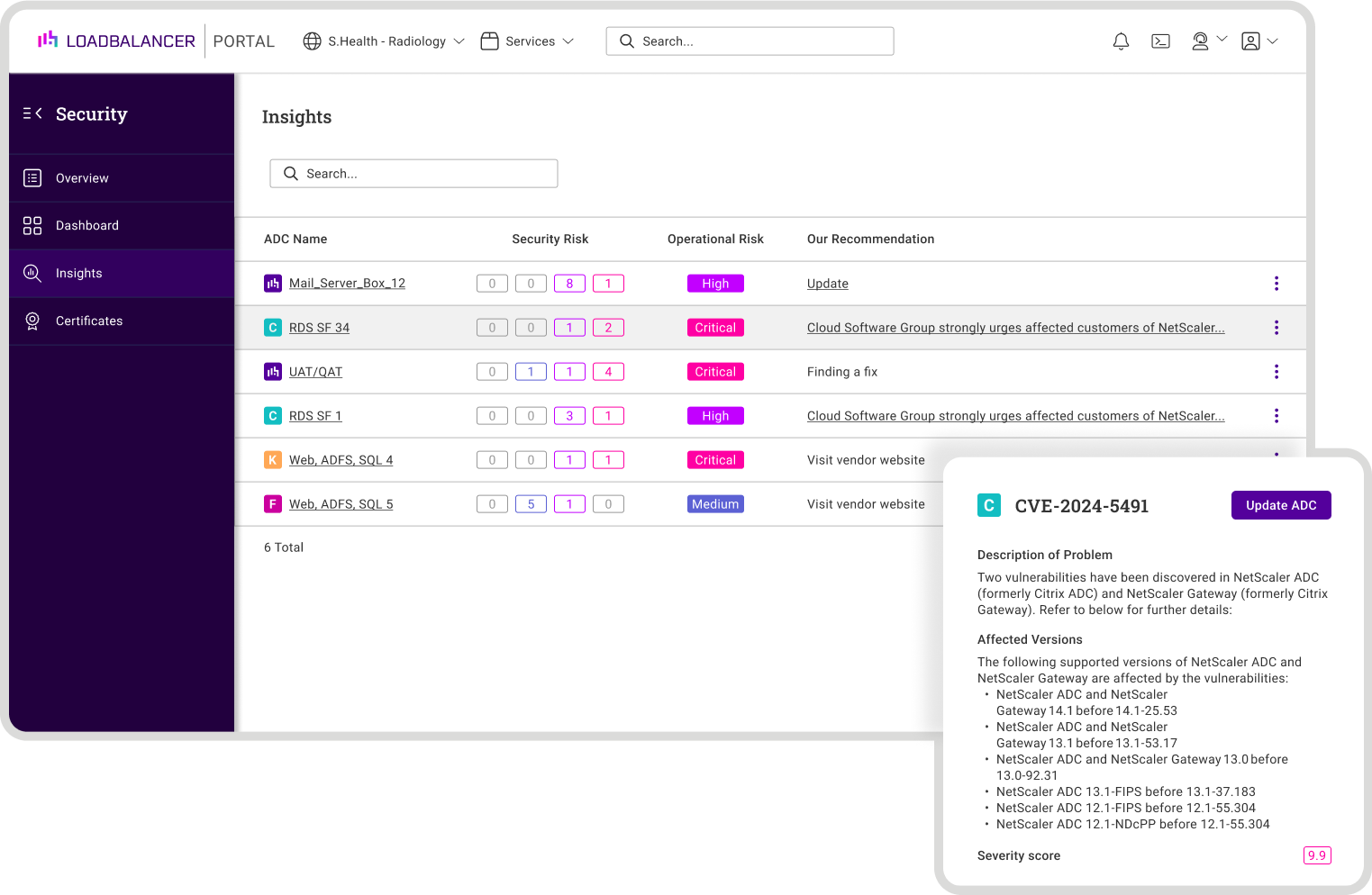Click the Critical badge for Web, ADFS, SQL 4
Viewport: 1372px width, 895px height.
point(715,460)
